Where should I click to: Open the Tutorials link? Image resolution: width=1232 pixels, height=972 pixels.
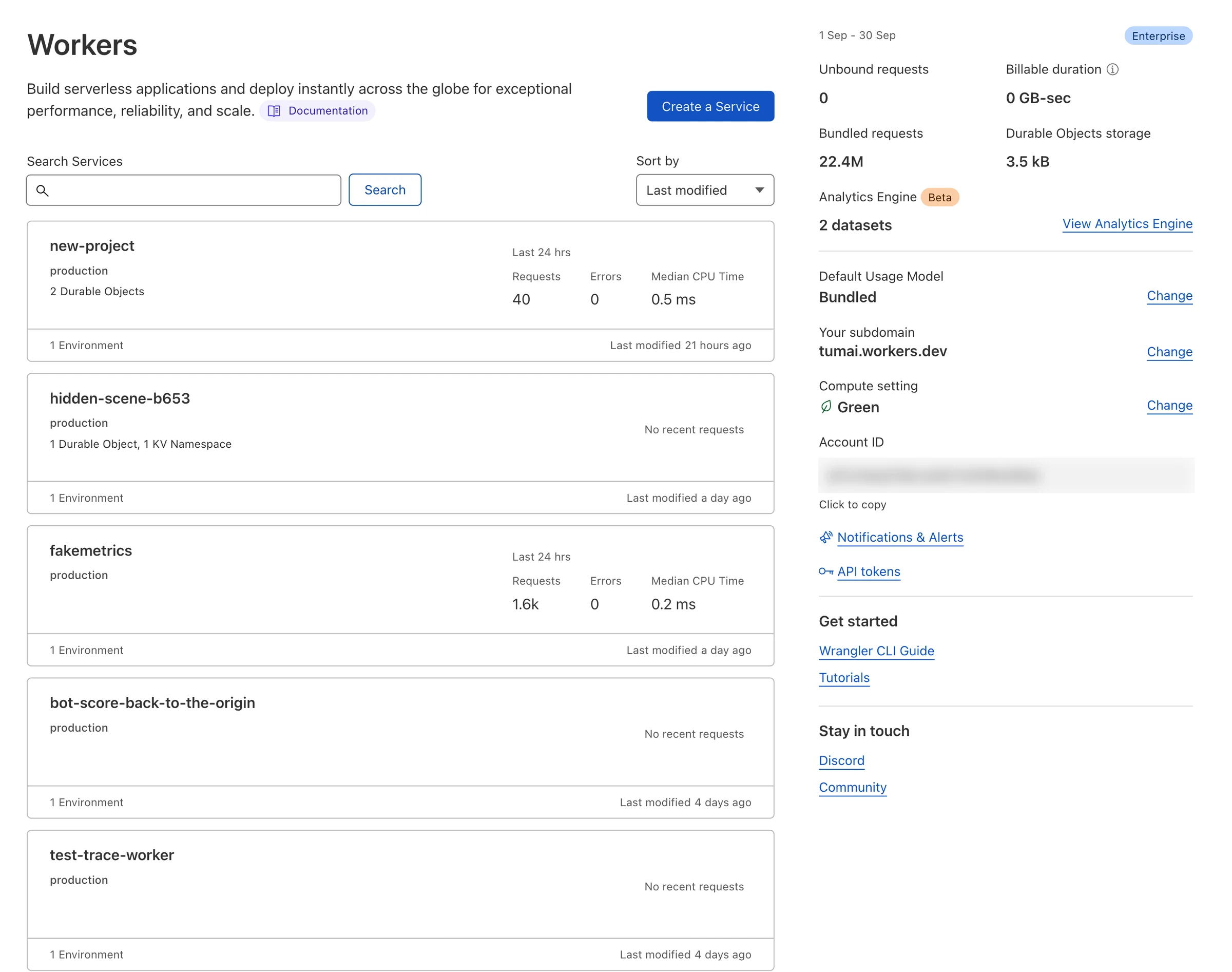844,677
